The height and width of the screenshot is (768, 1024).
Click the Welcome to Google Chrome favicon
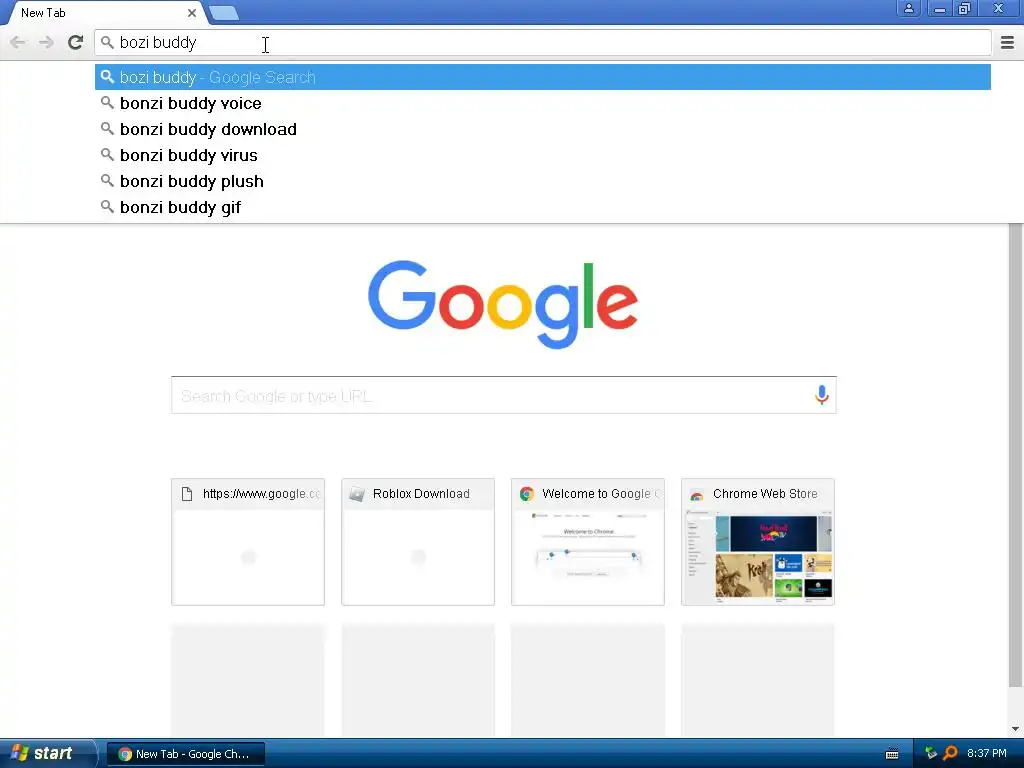point(526,494)
